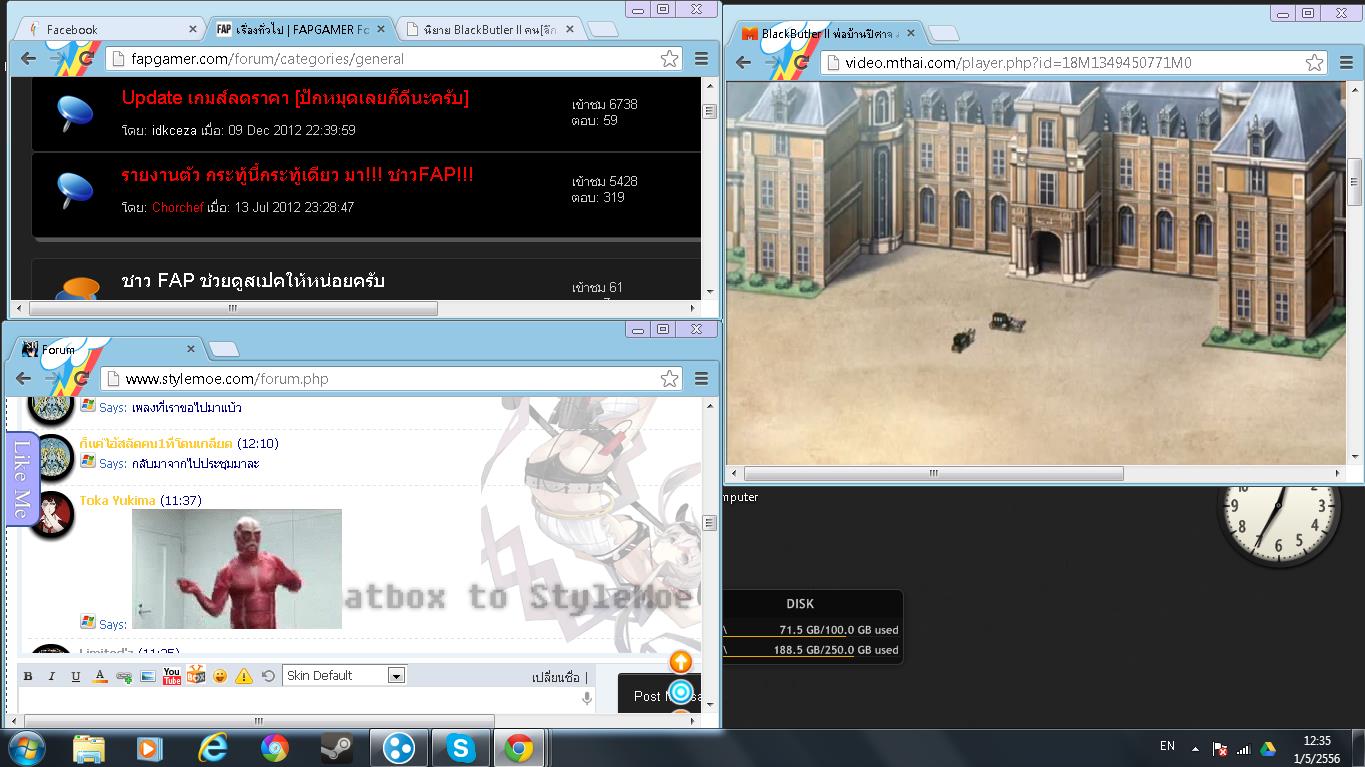Screen dimensions: 1365x767
Task: Toggle bold text in chatbox editor
Action: (28, 676)
